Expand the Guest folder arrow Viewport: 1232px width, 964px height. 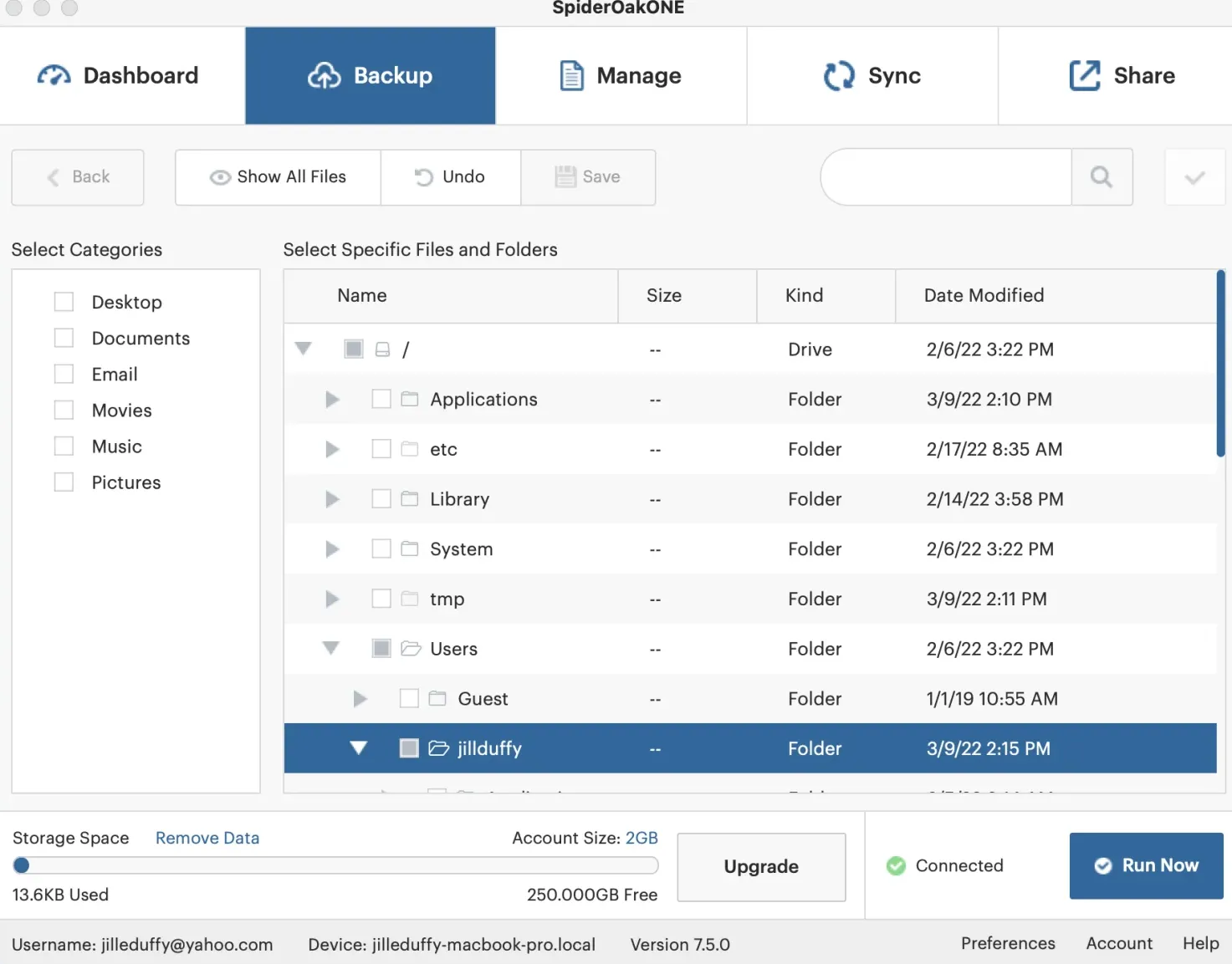point(360,698)
